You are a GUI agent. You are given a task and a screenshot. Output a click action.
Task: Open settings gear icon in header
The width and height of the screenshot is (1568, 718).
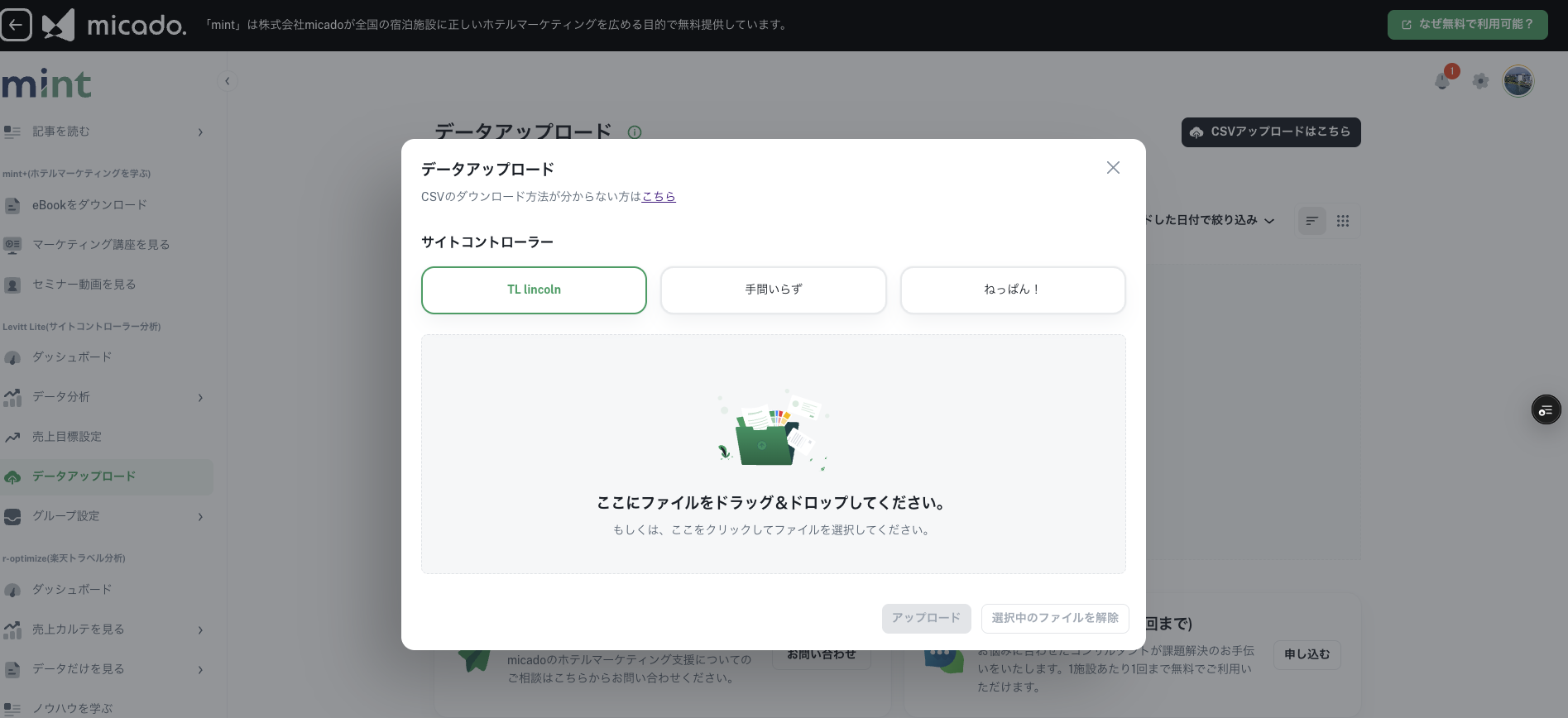[1480, 81]
